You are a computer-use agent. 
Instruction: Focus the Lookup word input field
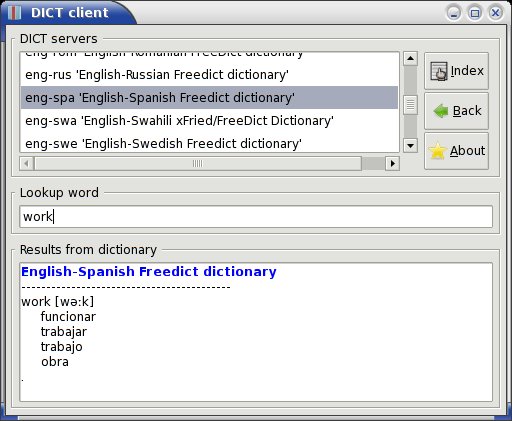pyautogui.click(x=256, y=217)
